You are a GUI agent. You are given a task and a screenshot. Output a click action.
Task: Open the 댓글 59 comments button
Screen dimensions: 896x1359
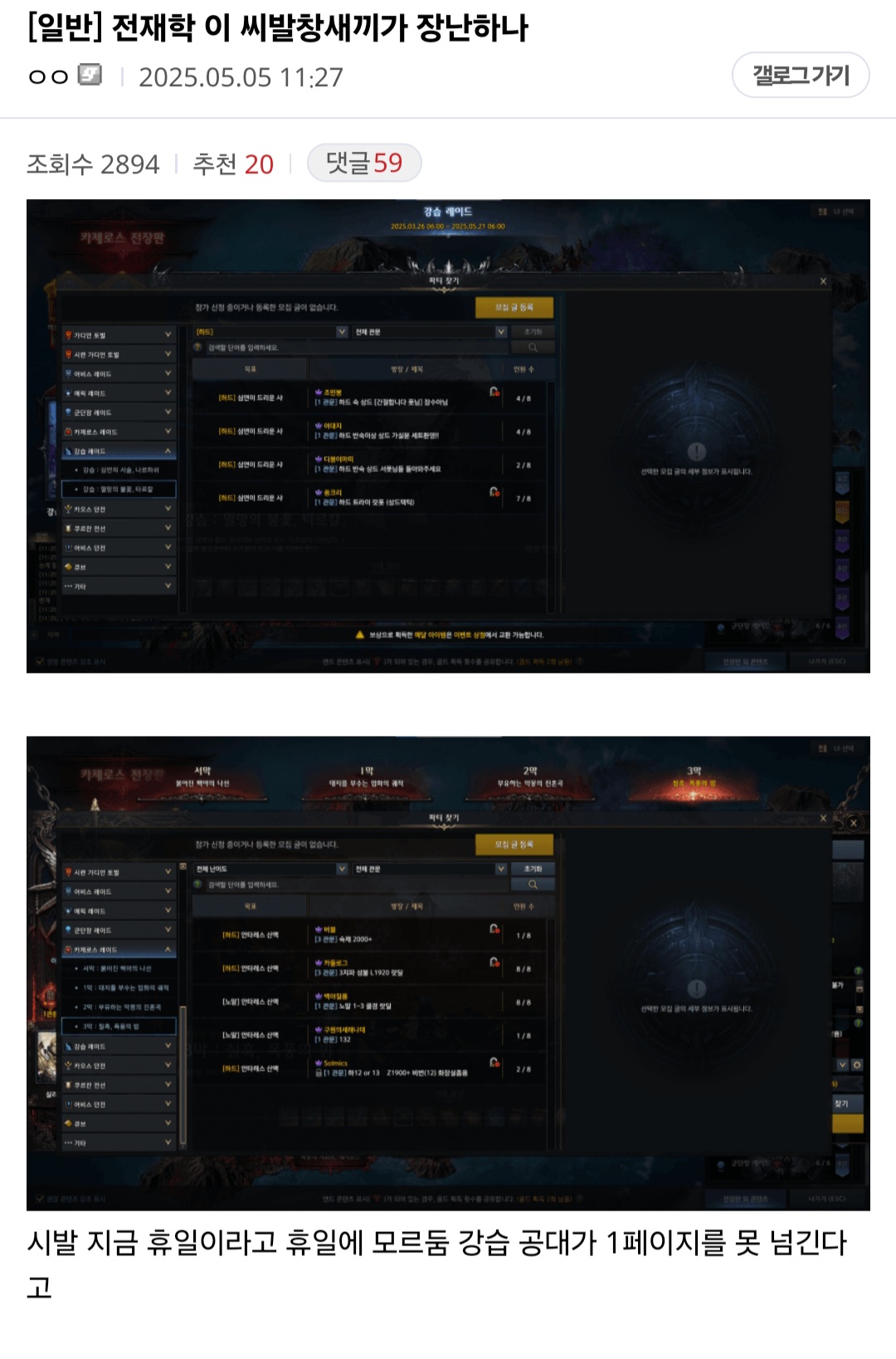364,163
